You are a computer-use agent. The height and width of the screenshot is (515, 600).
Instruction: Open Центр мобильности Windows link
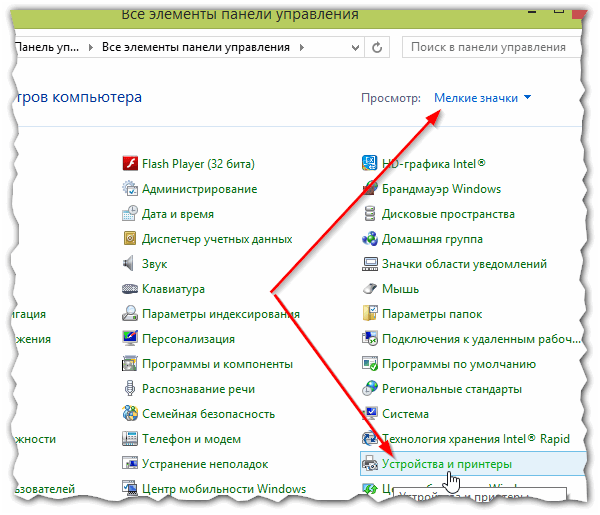(224, 489)
